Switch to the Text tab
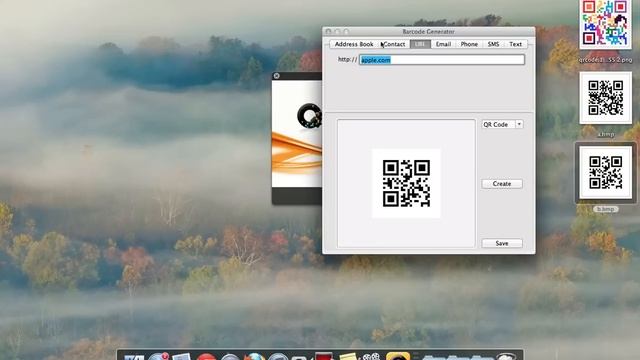 tap(515, 44)
